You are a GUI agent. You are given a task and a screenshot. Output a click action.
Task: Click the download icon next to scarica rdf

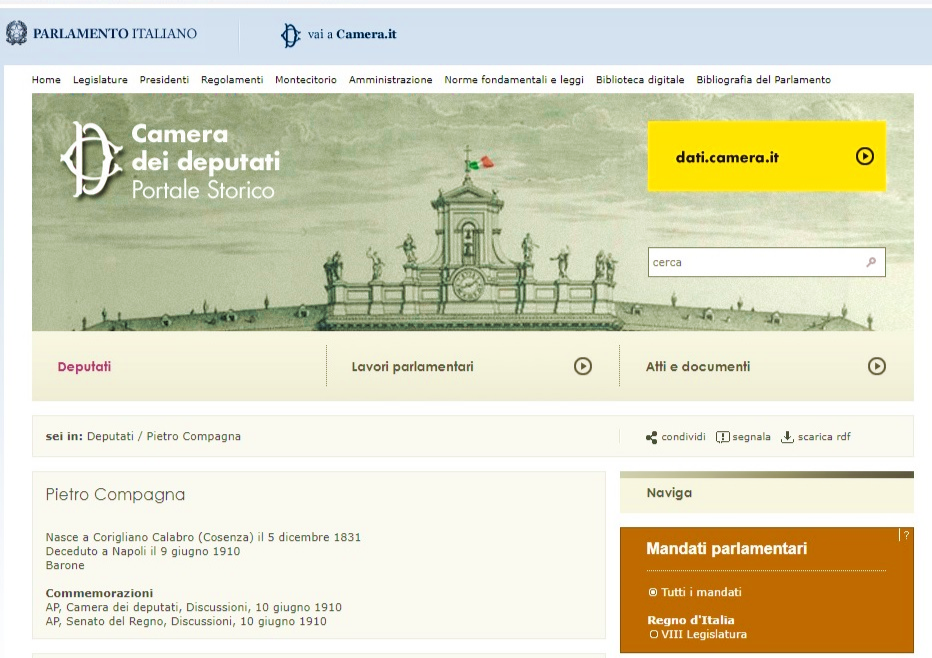[x=787, y=437]
